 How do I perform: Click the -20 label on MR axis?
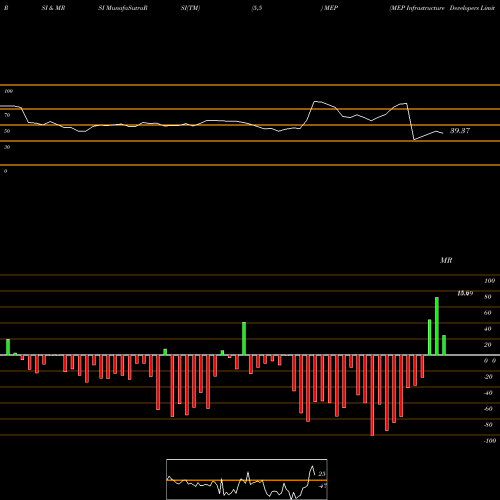tap(488, 377)
